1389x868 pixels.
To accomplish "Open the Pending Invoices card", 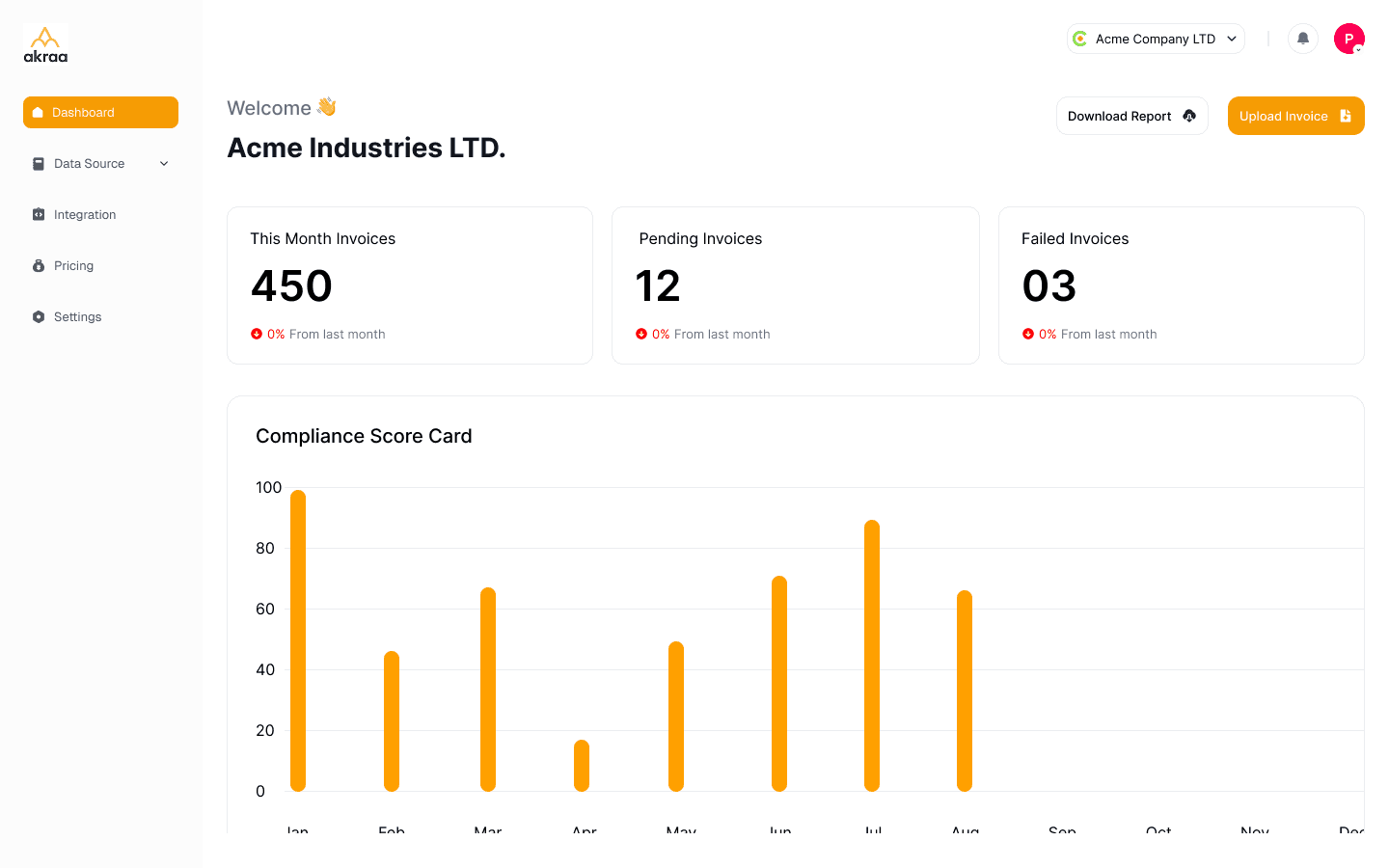I will pyautogui.click(x=795, y=285).
